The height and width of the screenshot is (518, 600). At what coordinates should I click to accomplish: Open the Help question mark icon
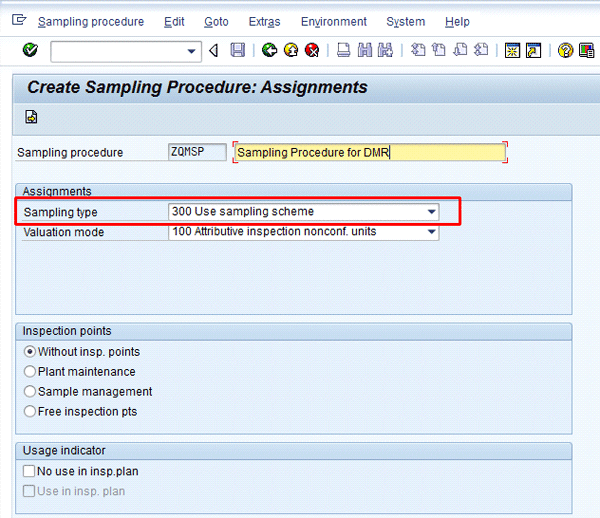point(565,50)
